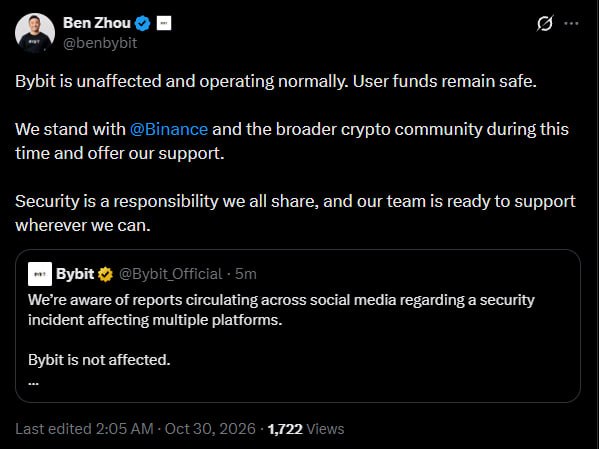Click the Grok slashed-circle icon
Image resolution: width=599 pixels, height=449 pixels.
[x=545, y=23]
